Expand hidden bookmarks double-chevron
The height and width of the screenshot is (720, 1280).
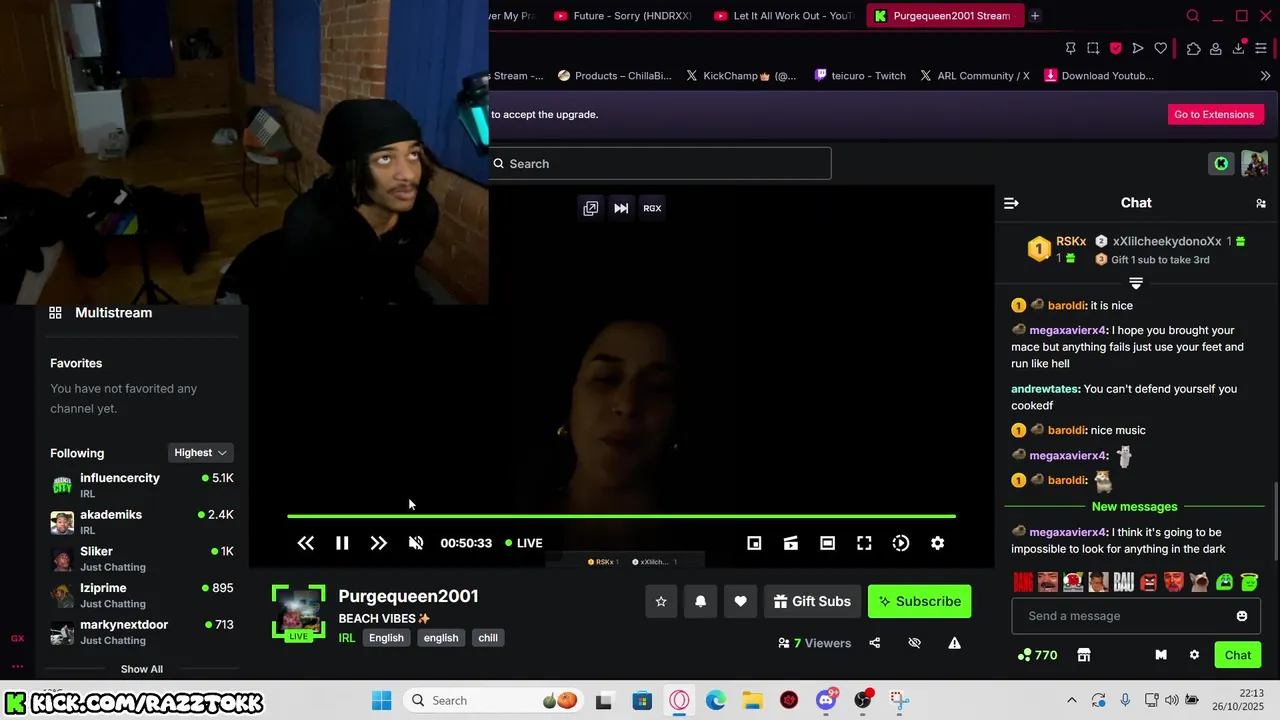[x=1265, y=76]
